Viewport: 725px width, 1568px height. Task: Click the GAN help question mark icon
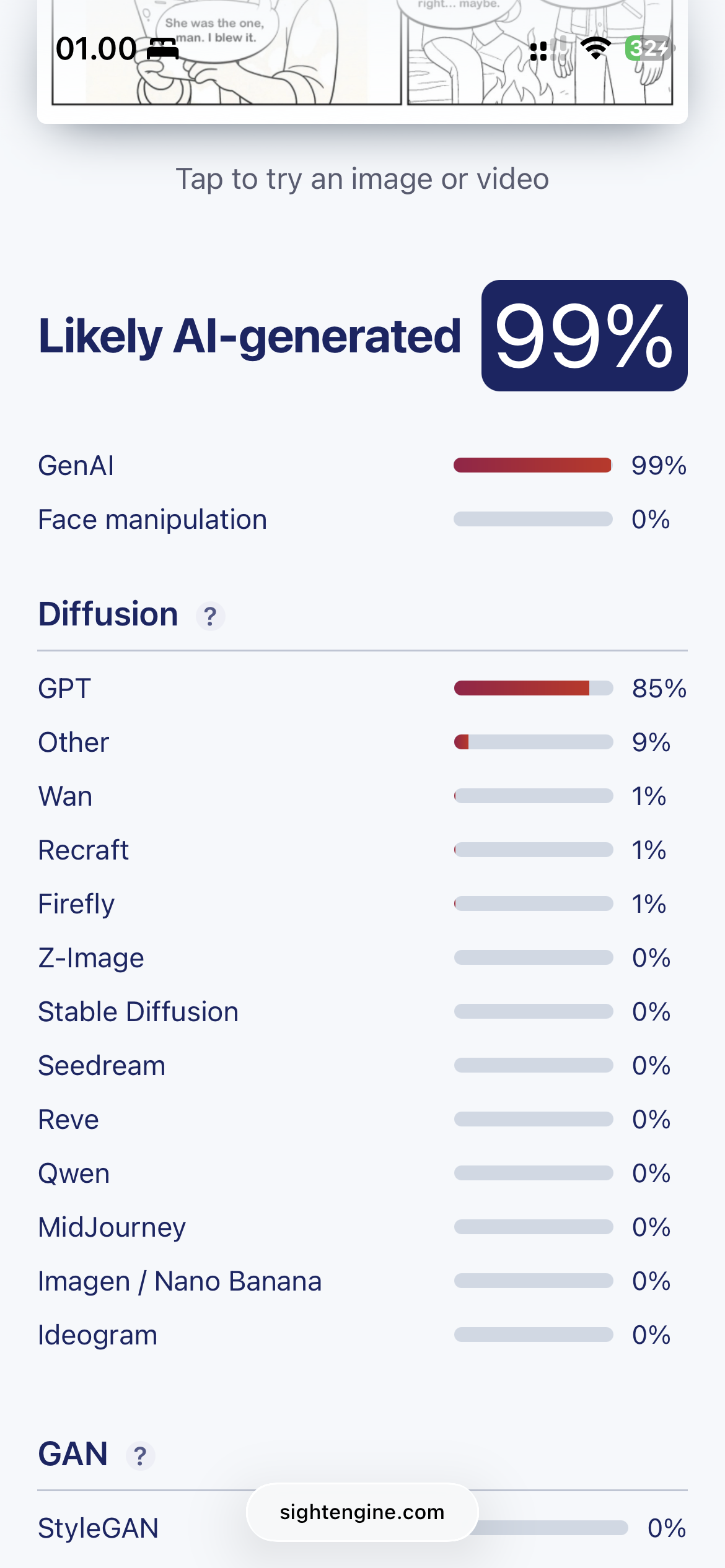pos(141,1455)
